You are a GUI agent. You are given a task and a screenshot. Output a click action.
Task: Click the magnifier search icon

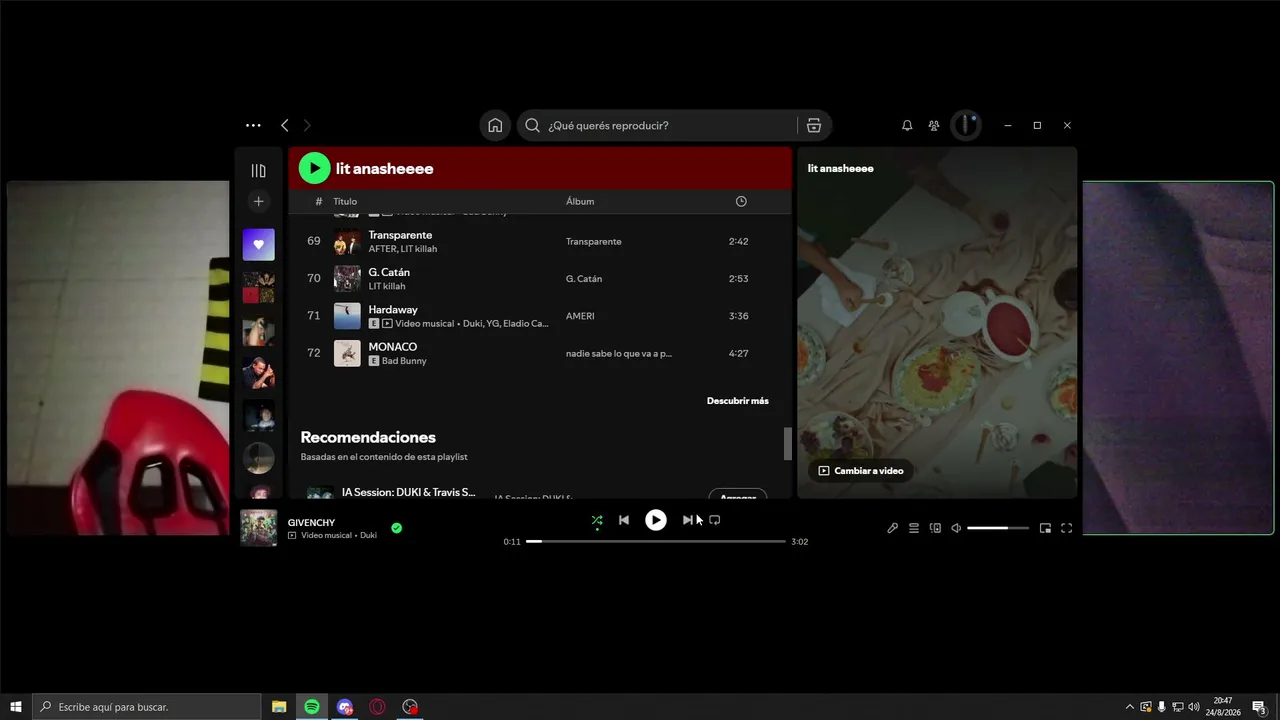pos(532,125)
